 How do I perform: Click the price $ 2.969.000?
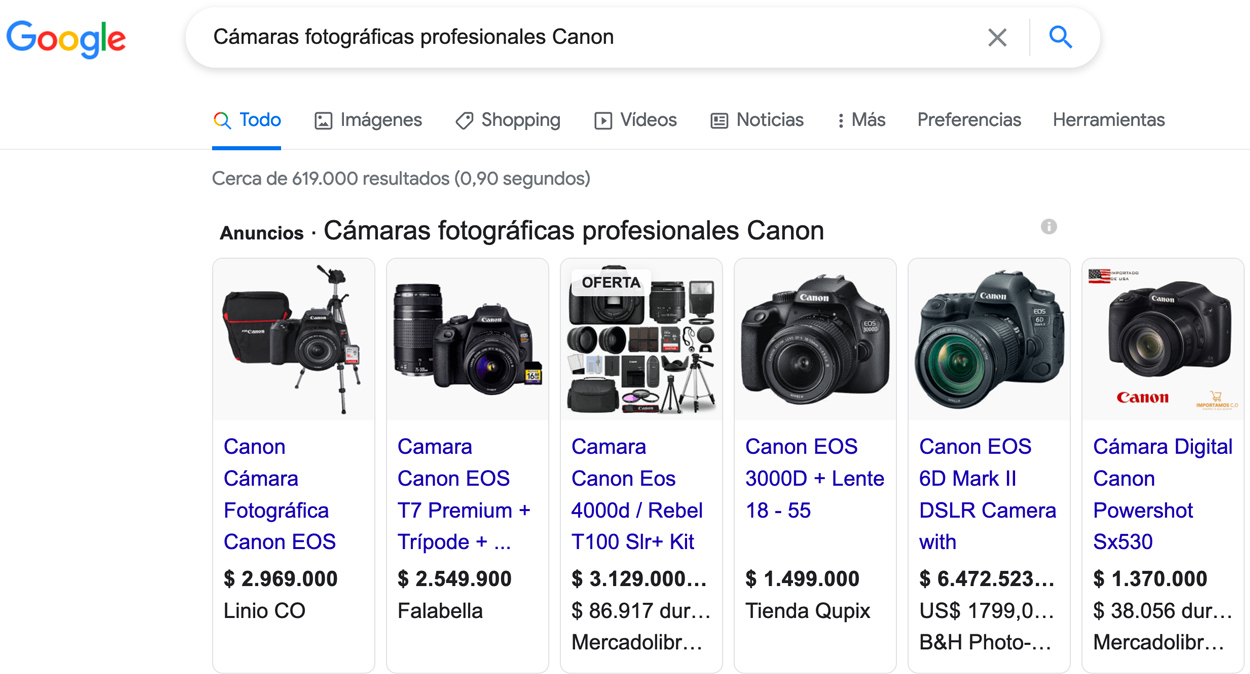click(x=280, y=579)
